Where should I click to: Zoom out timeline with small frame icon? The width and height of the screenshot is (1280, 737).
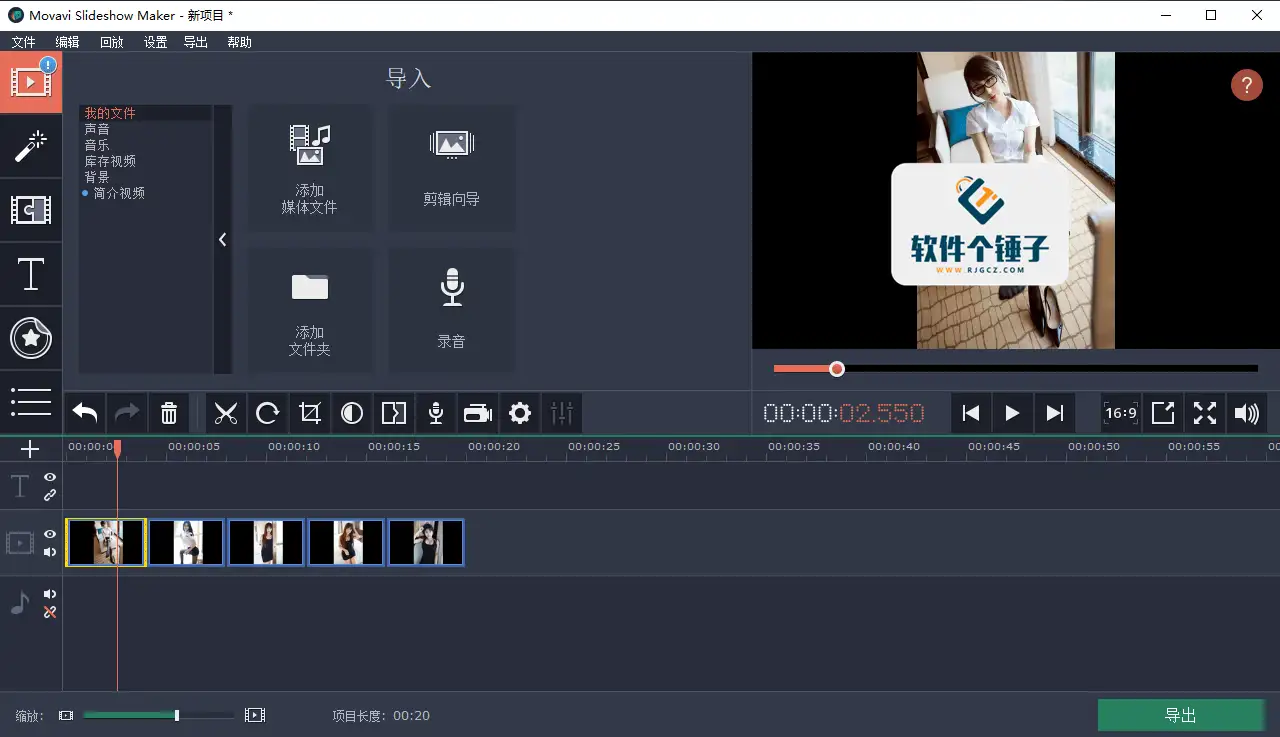point(66,715)
